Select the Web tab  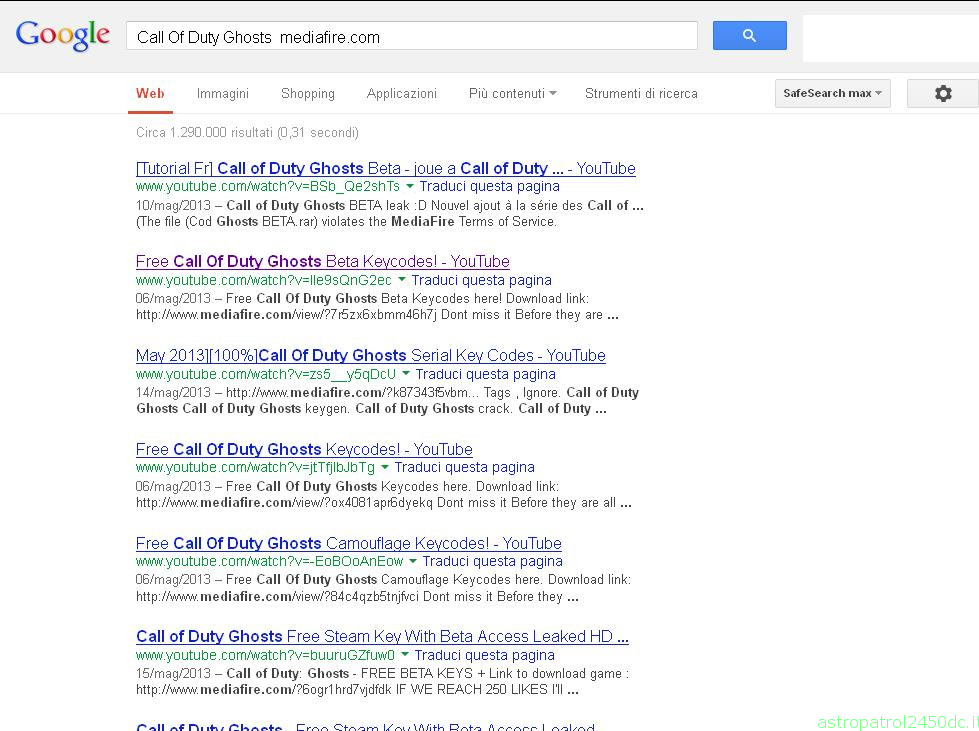(150, 94)
